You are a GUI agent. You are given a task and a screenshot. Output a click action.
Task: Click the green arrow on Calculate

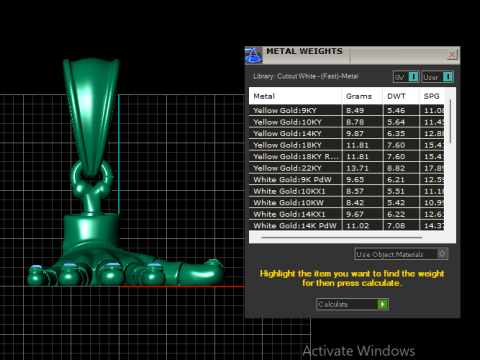tap(382, 304)
